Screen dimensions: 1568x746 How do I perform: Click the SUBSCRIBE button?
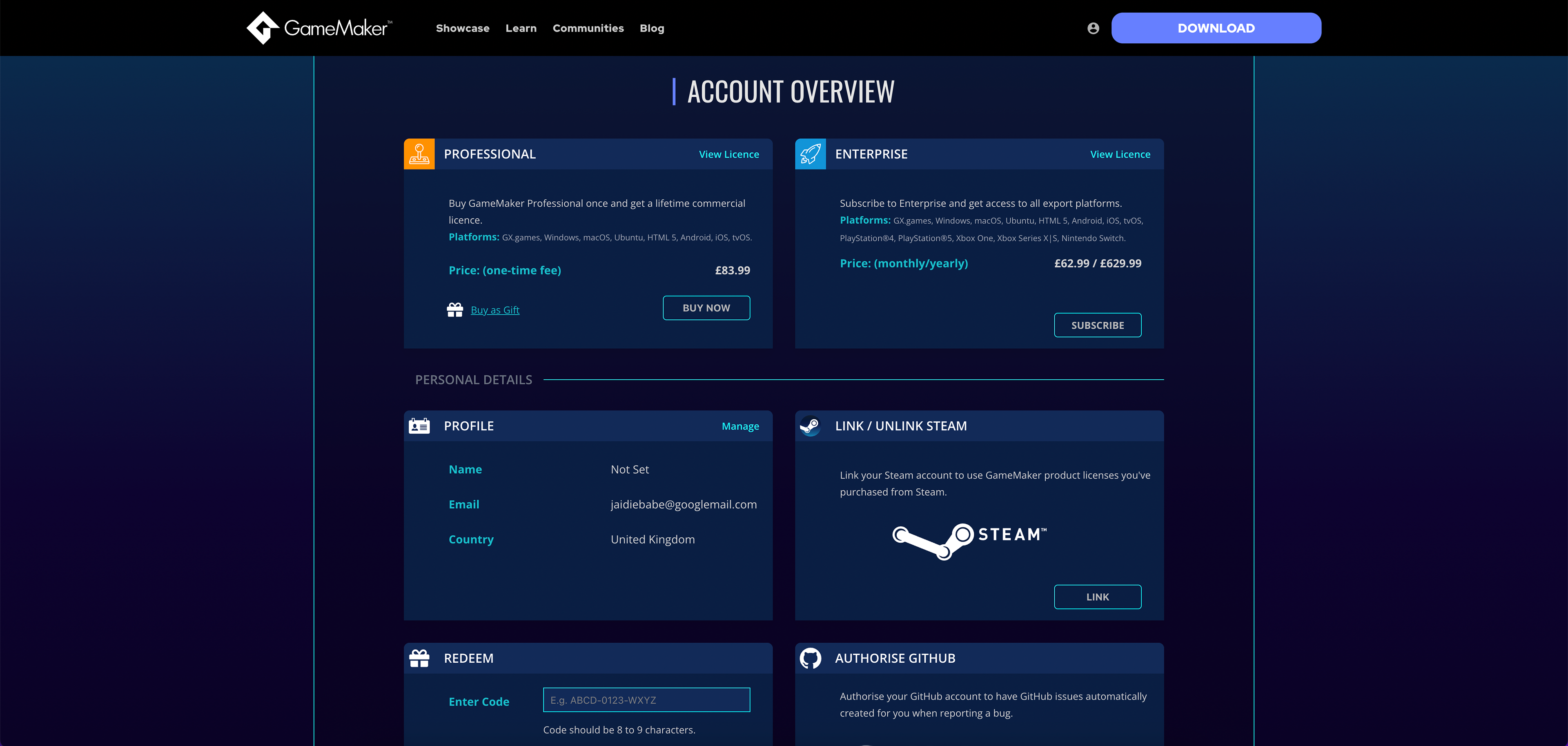[1098, 325]
